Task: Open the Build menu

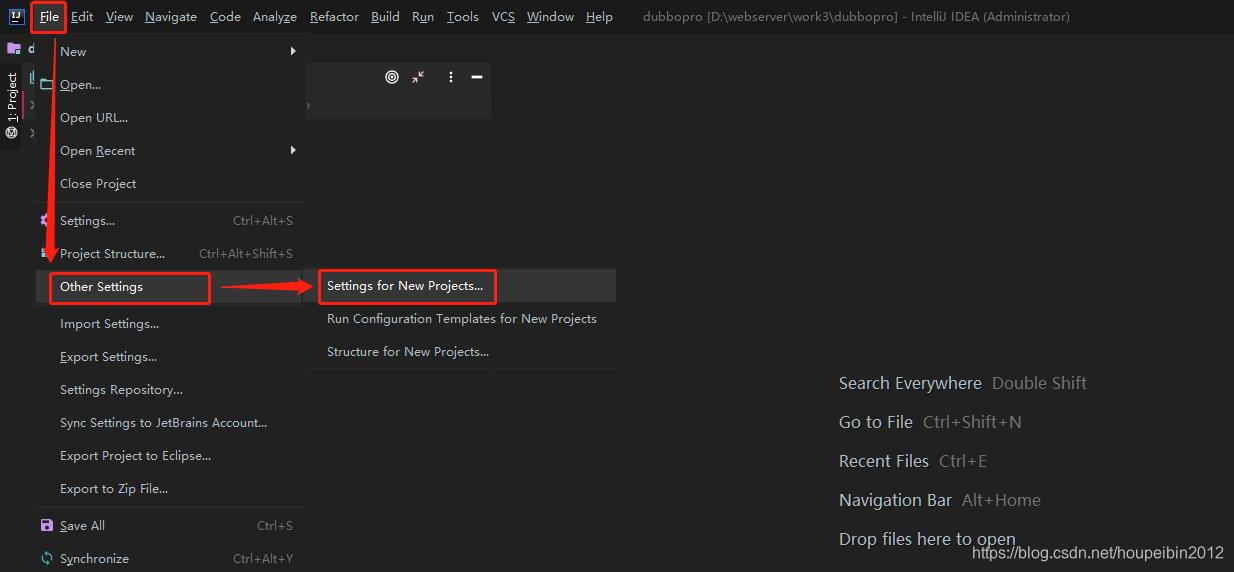Action: pos(385,17)
